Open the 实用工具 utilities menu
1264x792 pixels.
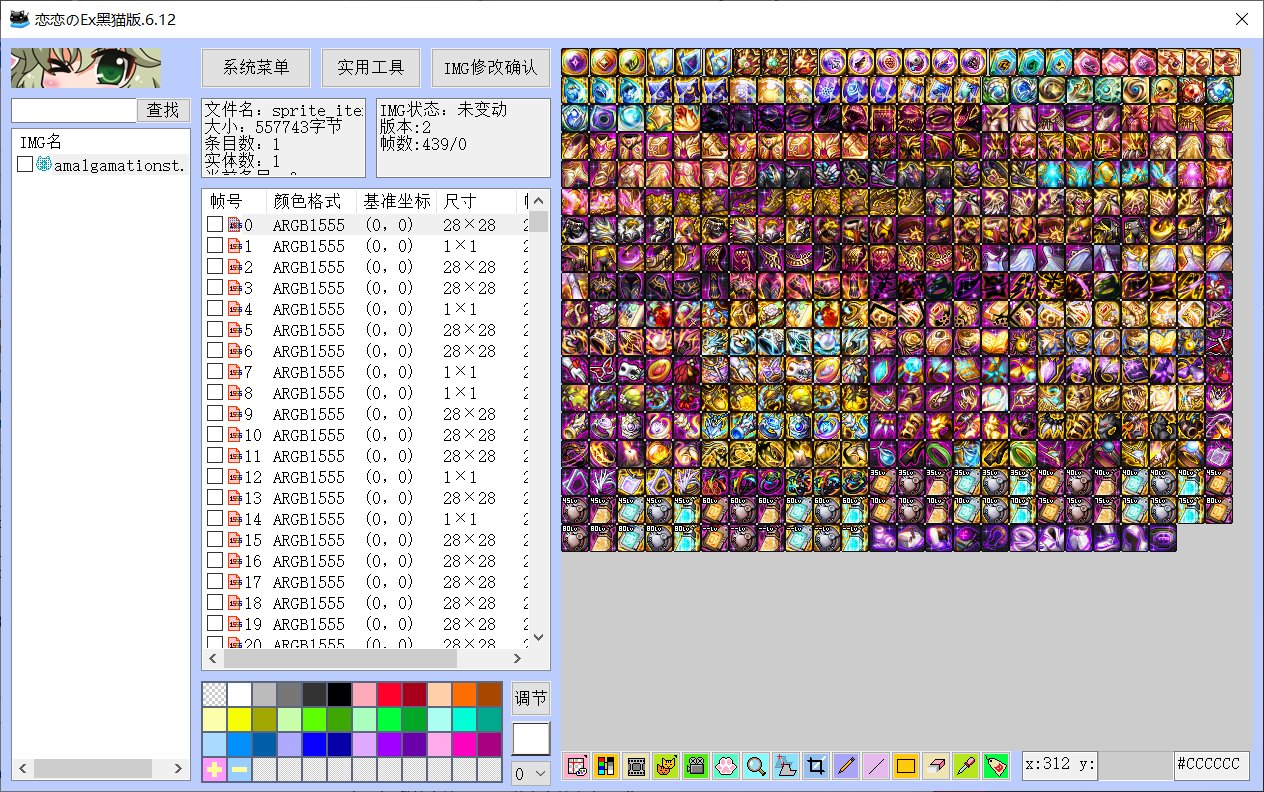coord(370,68)
